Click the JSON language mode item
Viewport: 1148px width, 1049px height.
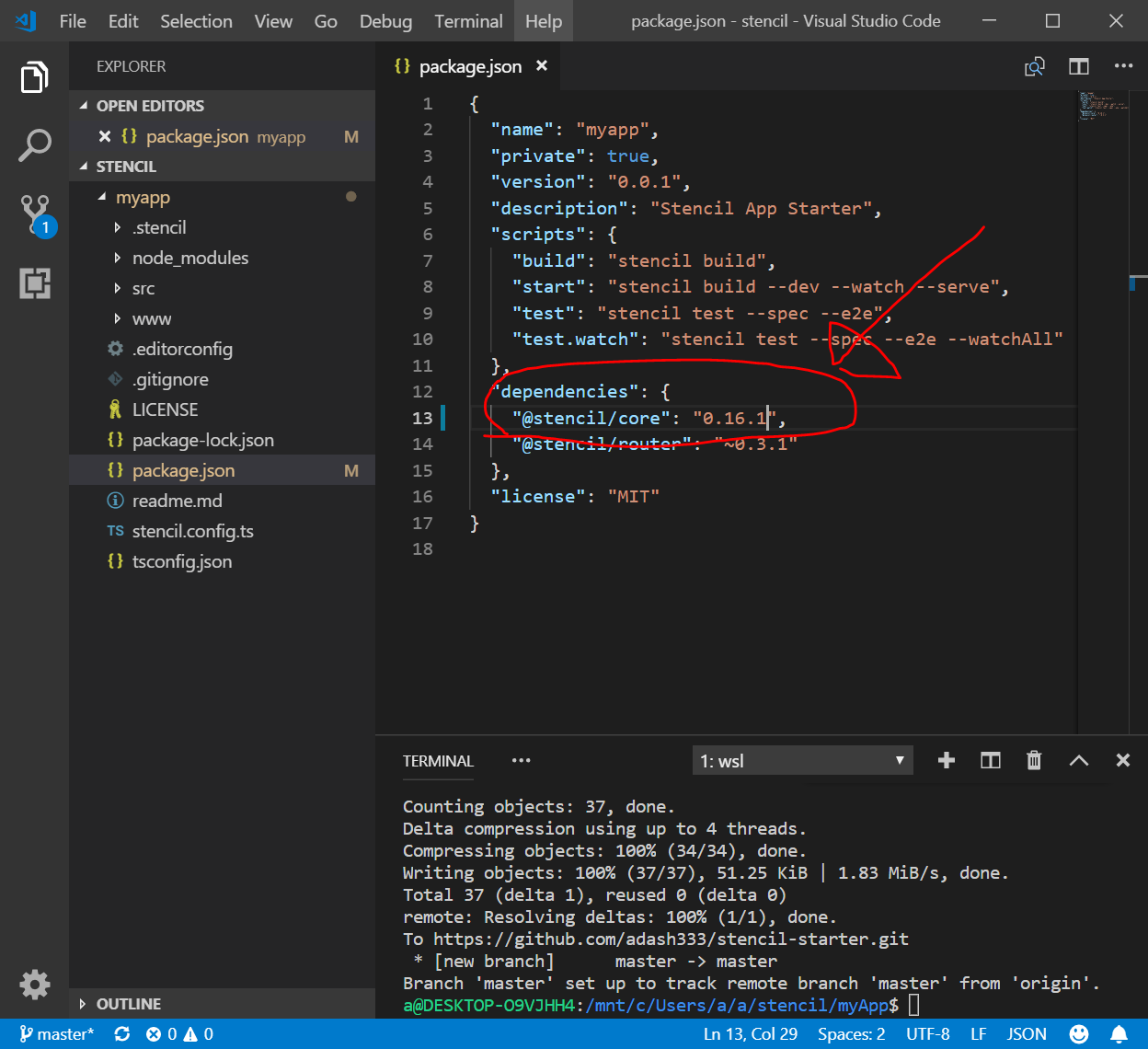pos(1027,1034)
